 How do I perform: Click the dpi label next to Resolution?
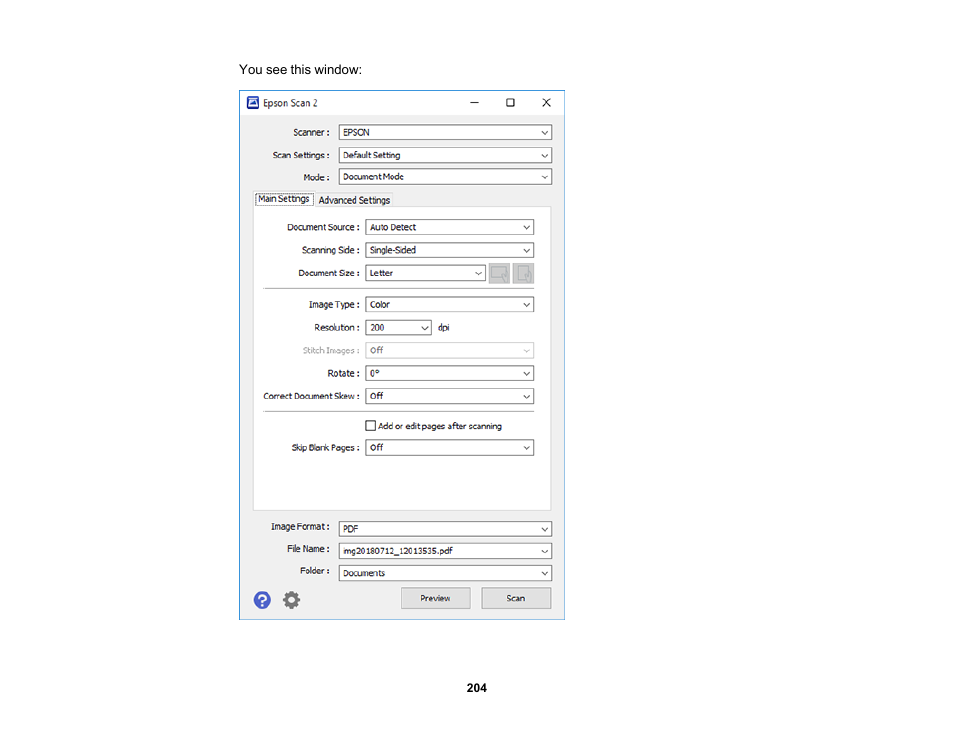[x=444, y=327]
